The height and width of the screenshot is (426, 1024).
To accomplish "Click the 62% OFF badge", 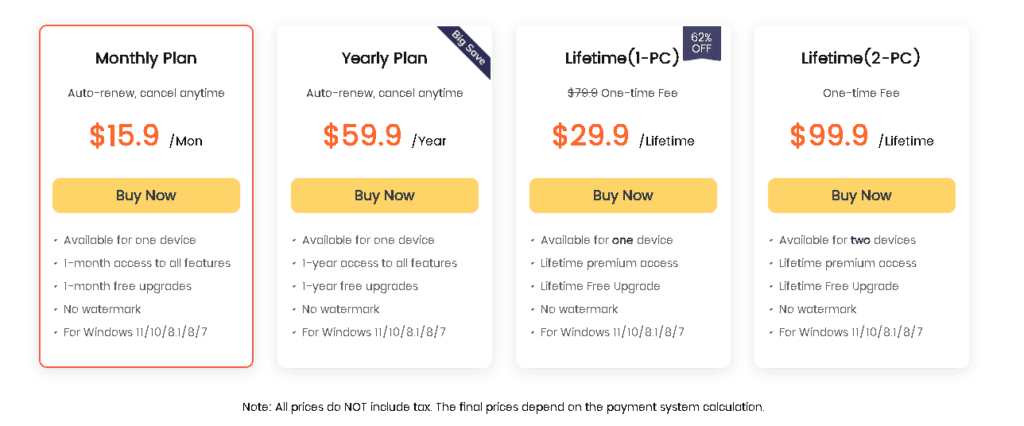I will tap(702, 43).
